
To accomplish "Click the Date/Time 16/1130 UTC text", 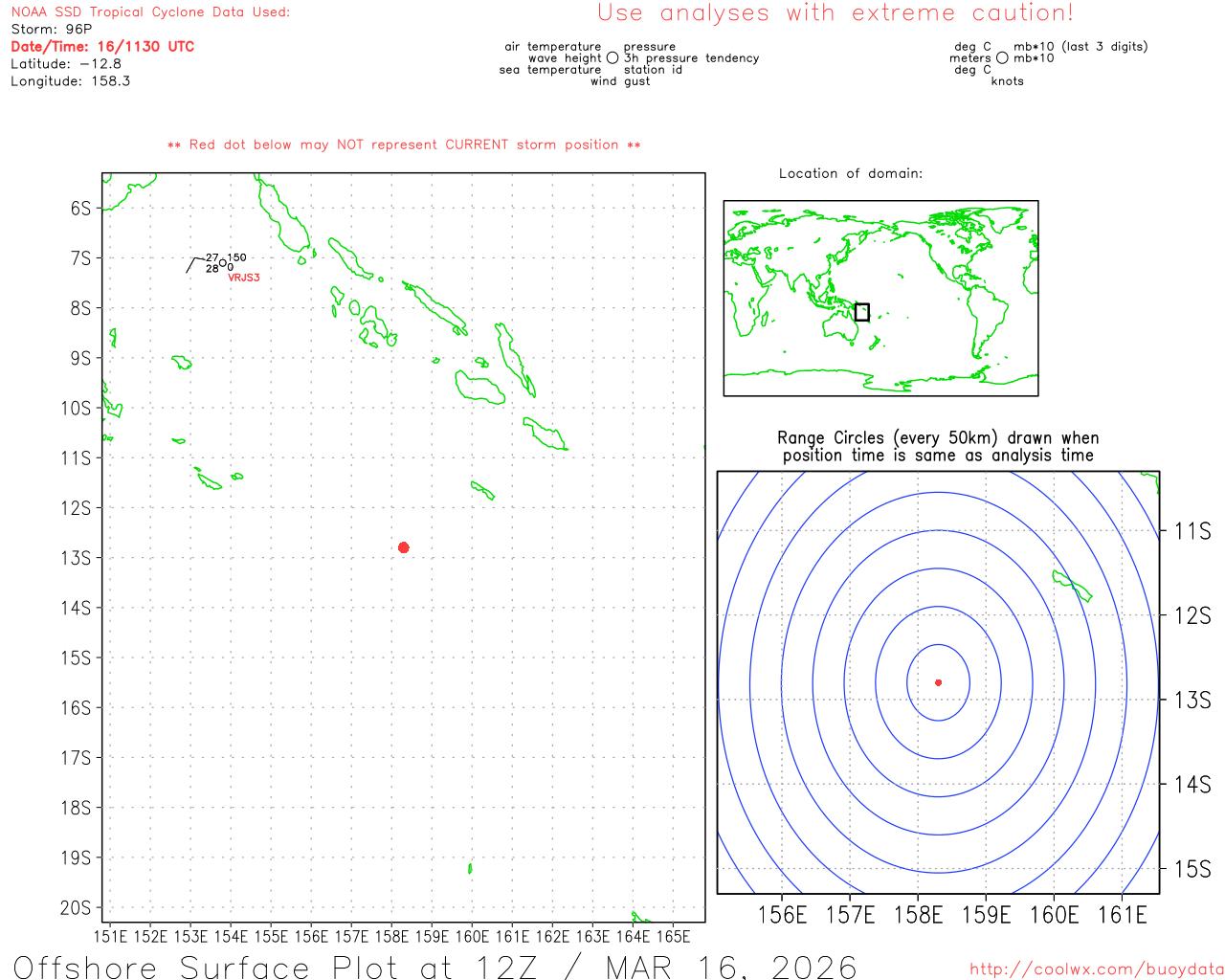I will 102,47.
